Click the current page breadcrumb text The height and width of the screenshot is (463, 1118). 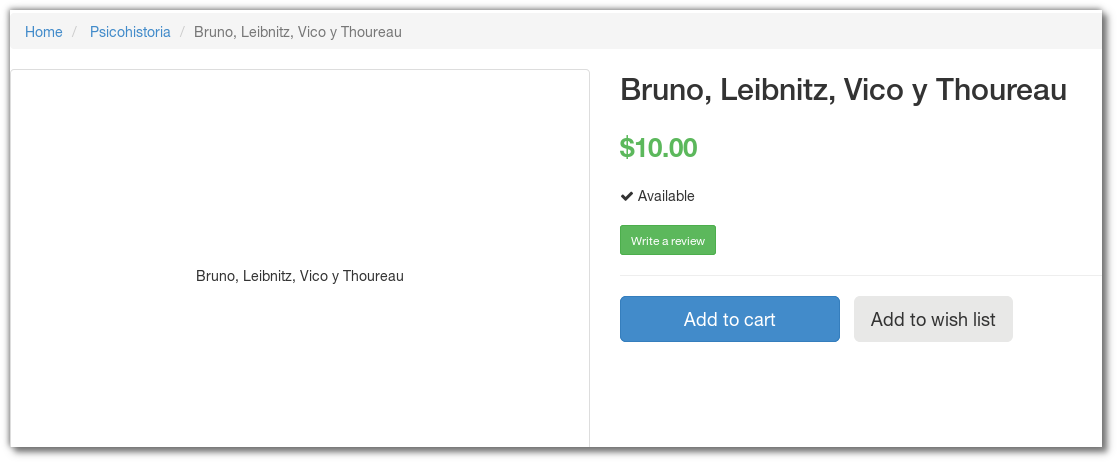pos(298,32)
